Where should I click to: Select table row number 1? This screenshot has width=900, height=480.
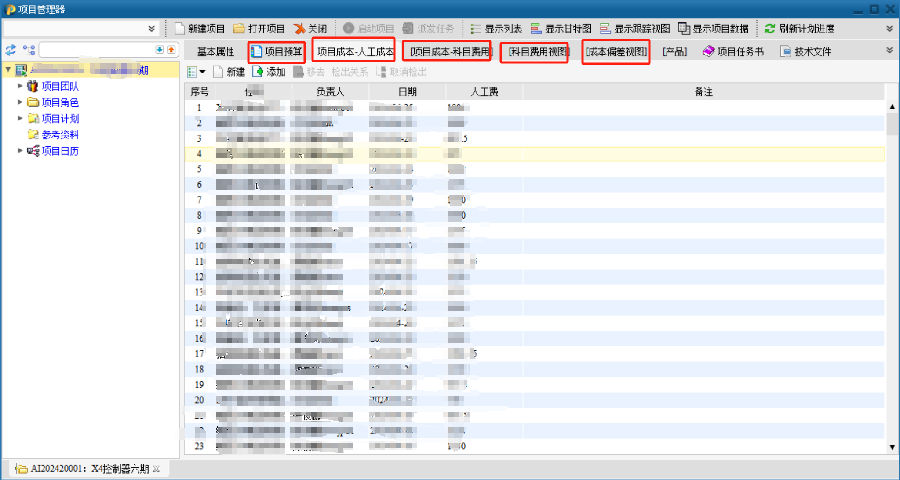tap(535, 107)
